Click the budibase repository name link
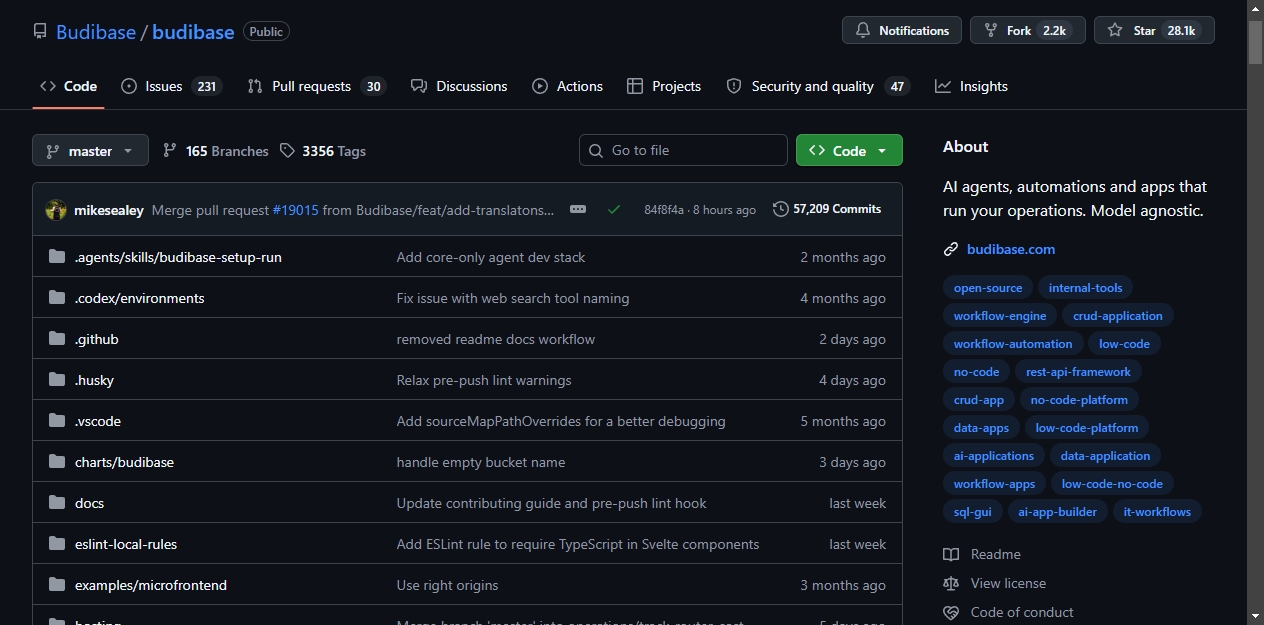 point(193,32)
